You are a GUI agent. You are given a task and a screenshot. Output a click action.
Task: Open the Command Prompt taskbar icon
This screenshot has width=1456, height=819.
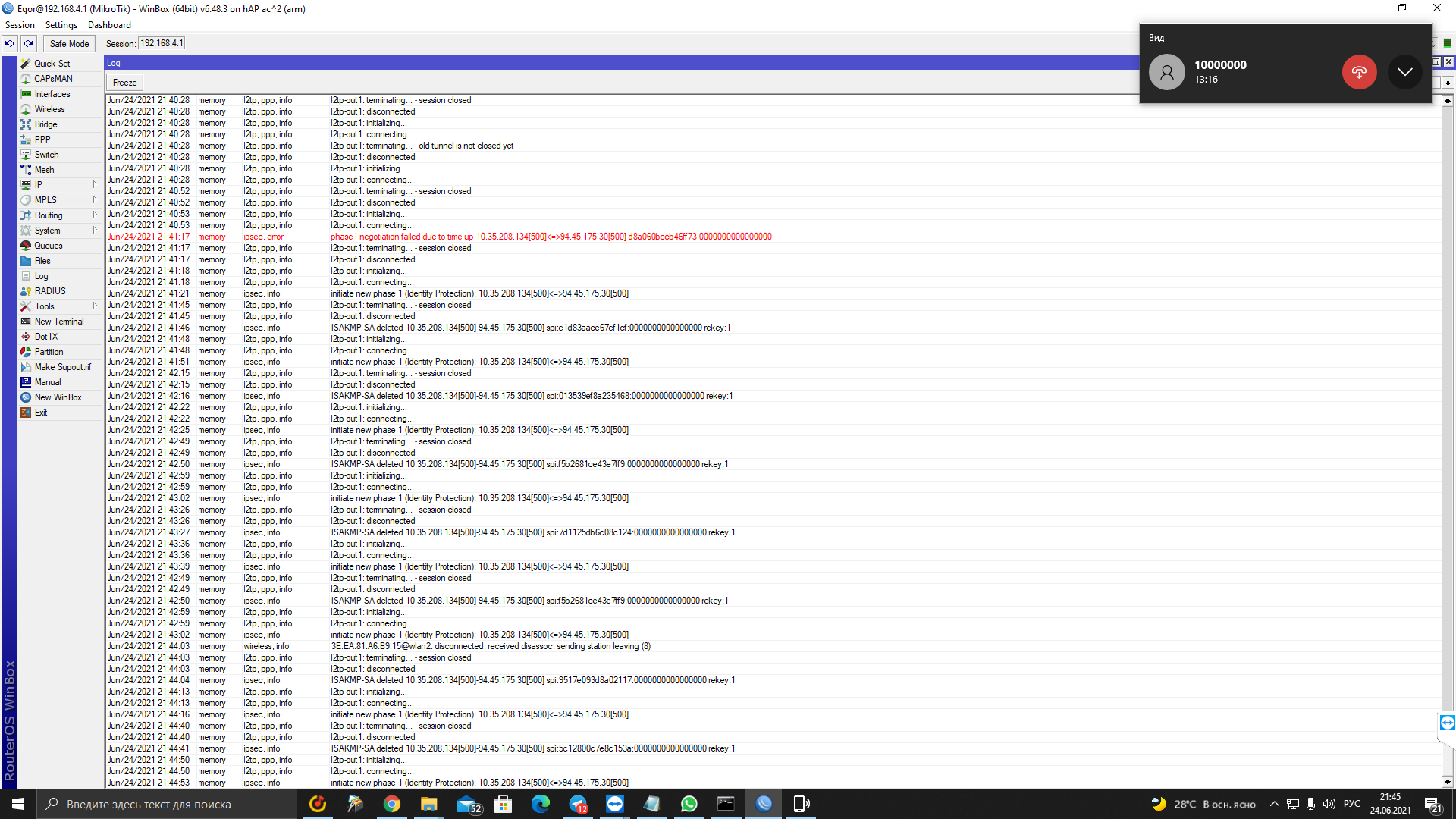tap(726, 804)
